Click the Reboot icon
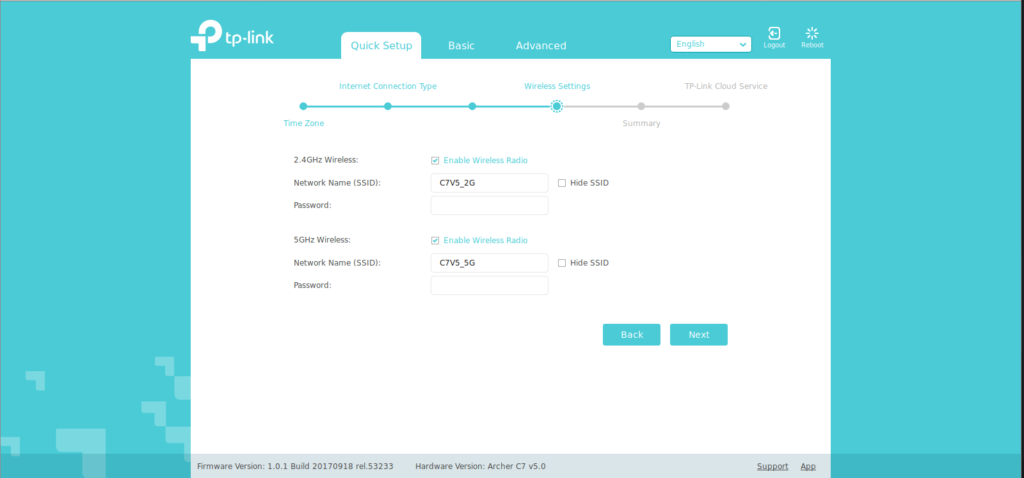 [812, 34]
